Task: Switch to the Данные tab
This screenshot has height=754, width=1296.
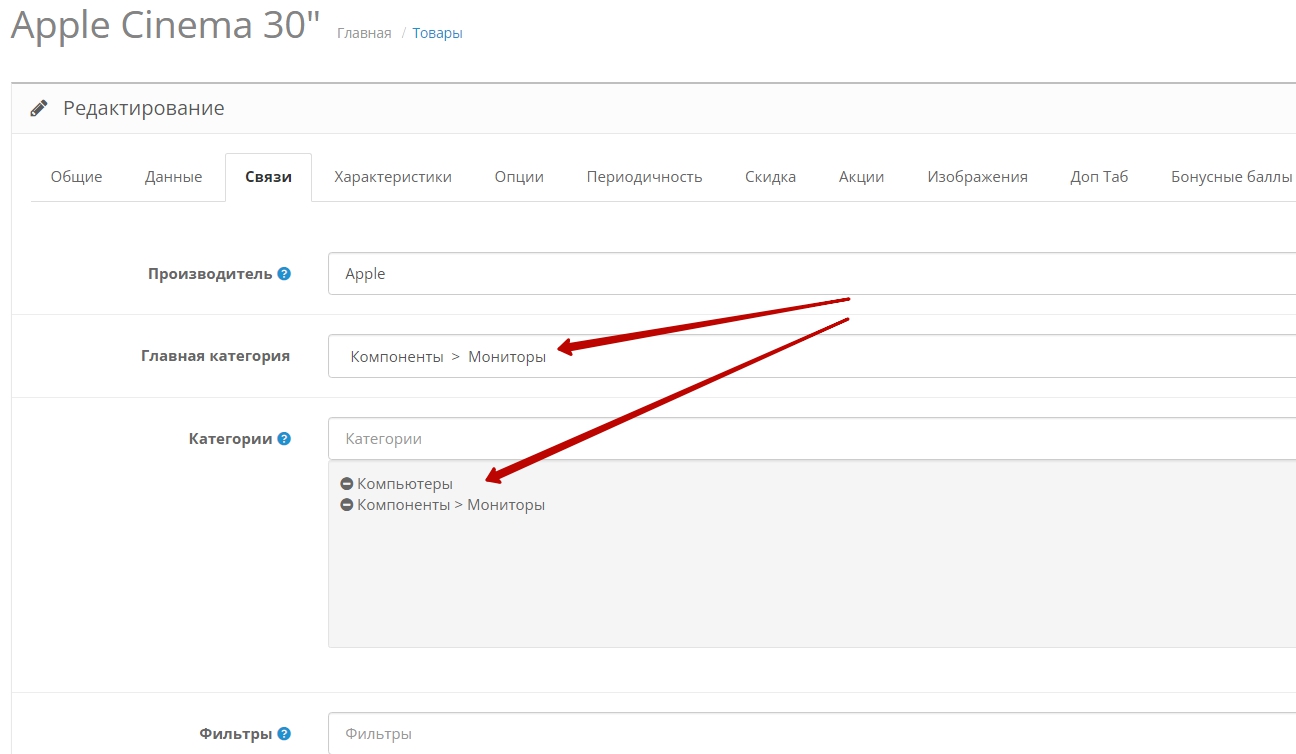Action: point(174,177)
